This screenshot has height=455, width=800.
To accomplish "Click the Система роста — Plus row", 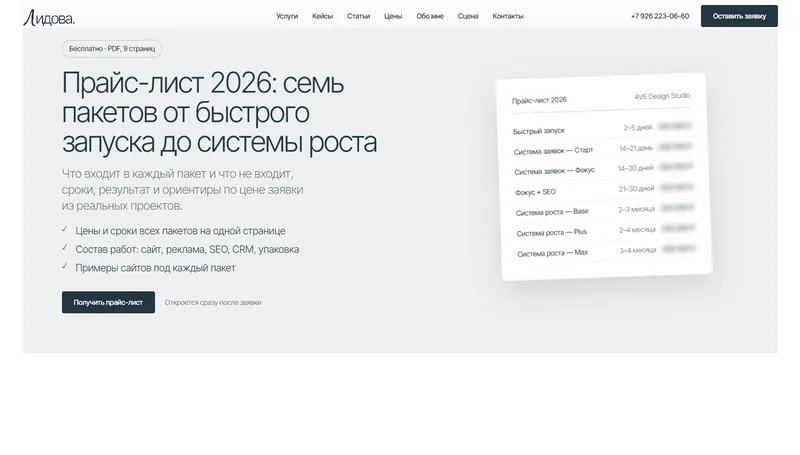I will pyautogui.click(x=606, y=231).
